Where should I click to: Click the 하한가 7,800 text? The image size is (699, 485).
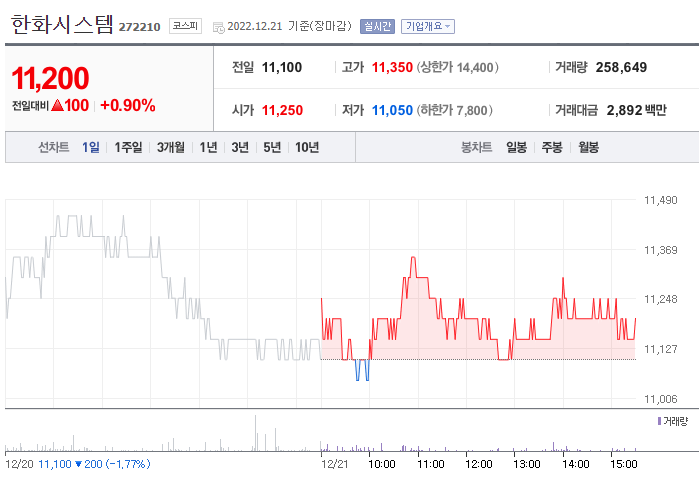[x=455, y=110]
